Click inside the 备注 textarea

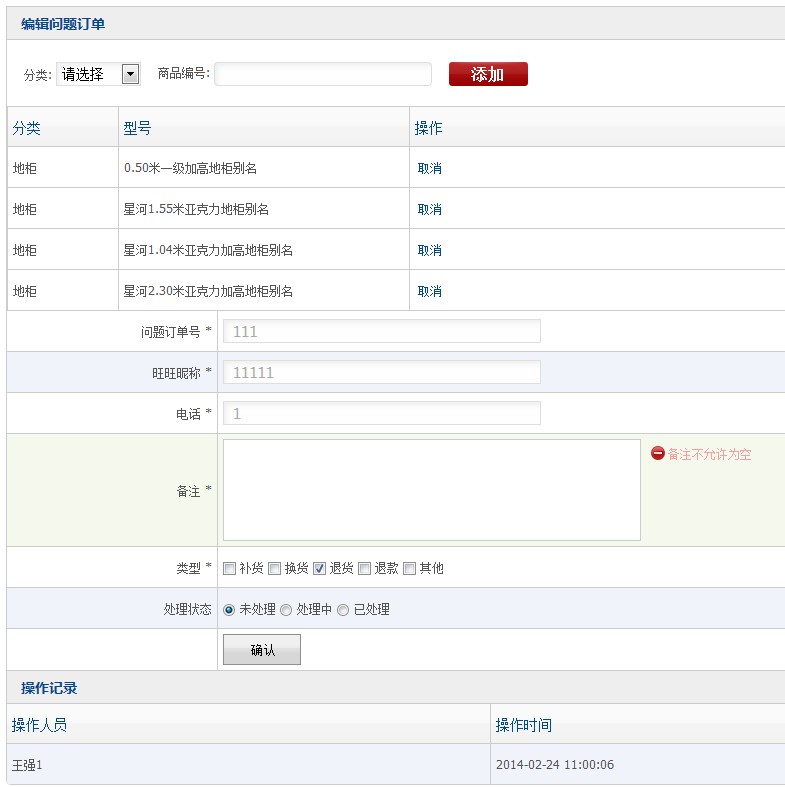tap(431, 490)
